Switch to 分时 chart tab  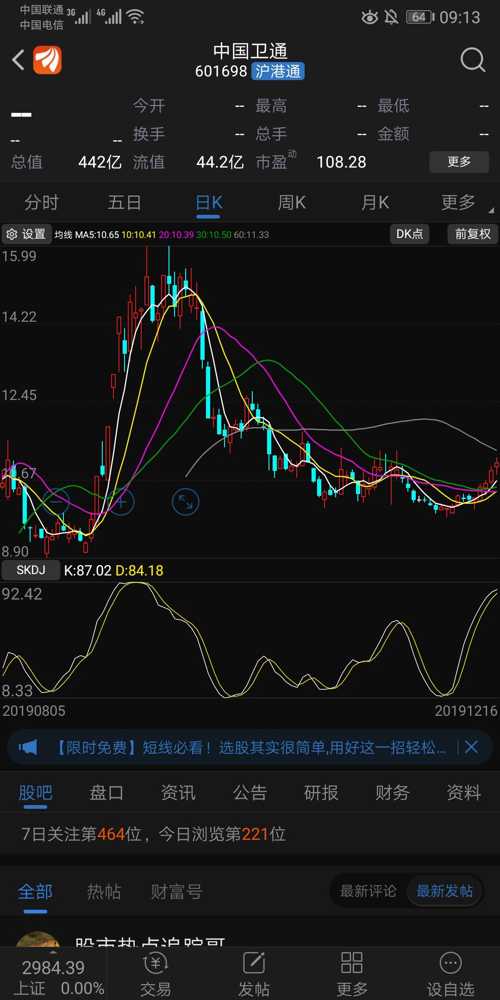pos(41,203)
